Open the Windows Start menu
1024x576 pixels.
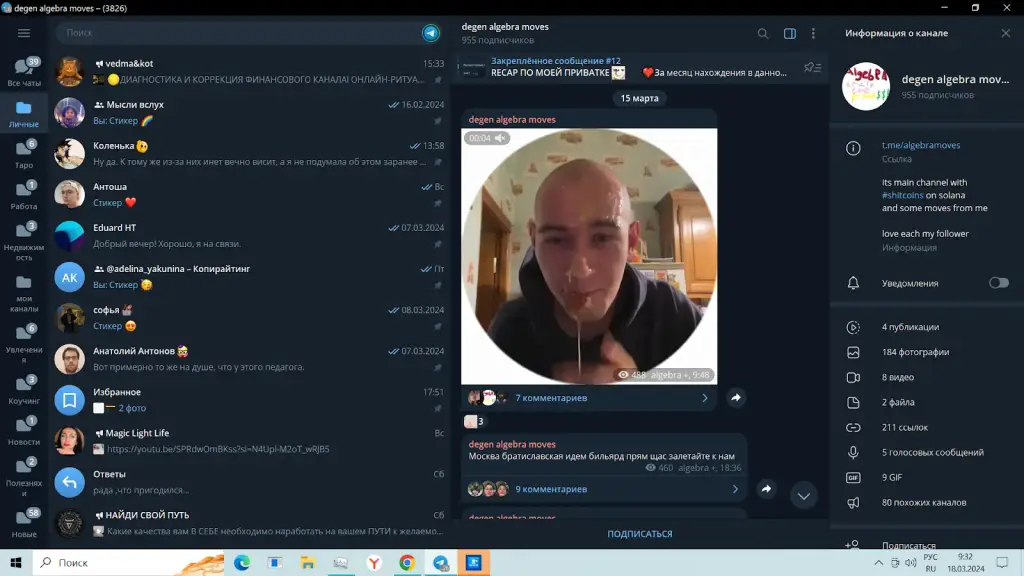click(x=16, y=562)
